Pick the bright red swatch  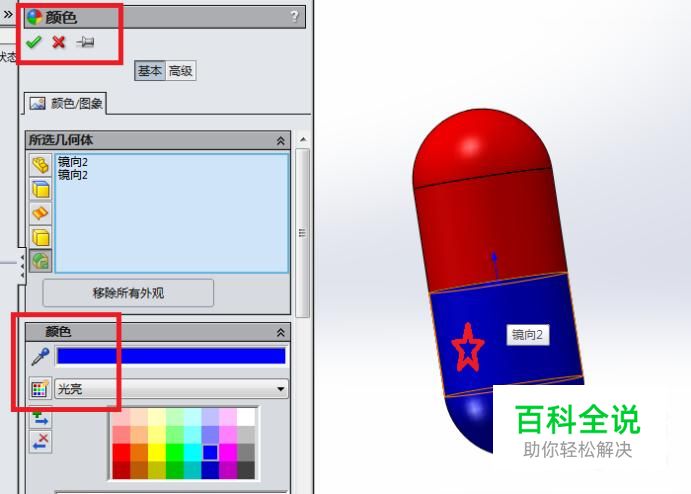(121, 452)
